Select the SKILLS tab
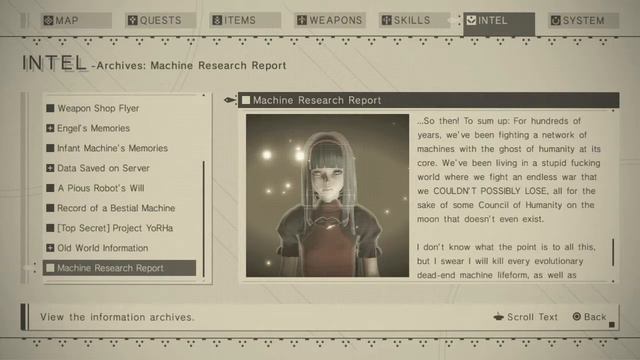Viewport: 640px width, 360px height. pyautogui.click(x=414, y=20)
